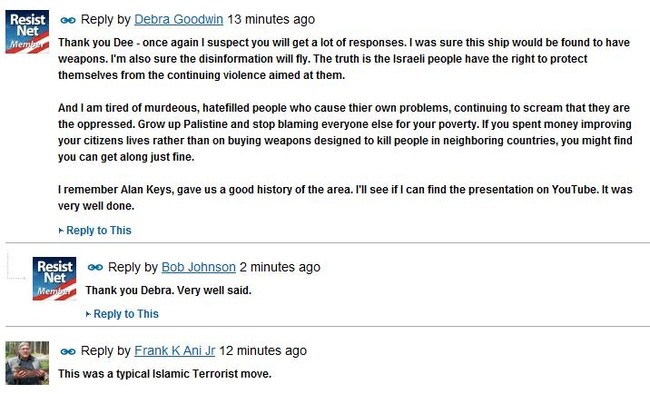This screenshot has height=394, width=650.
Task: Click the paragraph mentioning Alan Keys
Action: click(x=345, y=198)
